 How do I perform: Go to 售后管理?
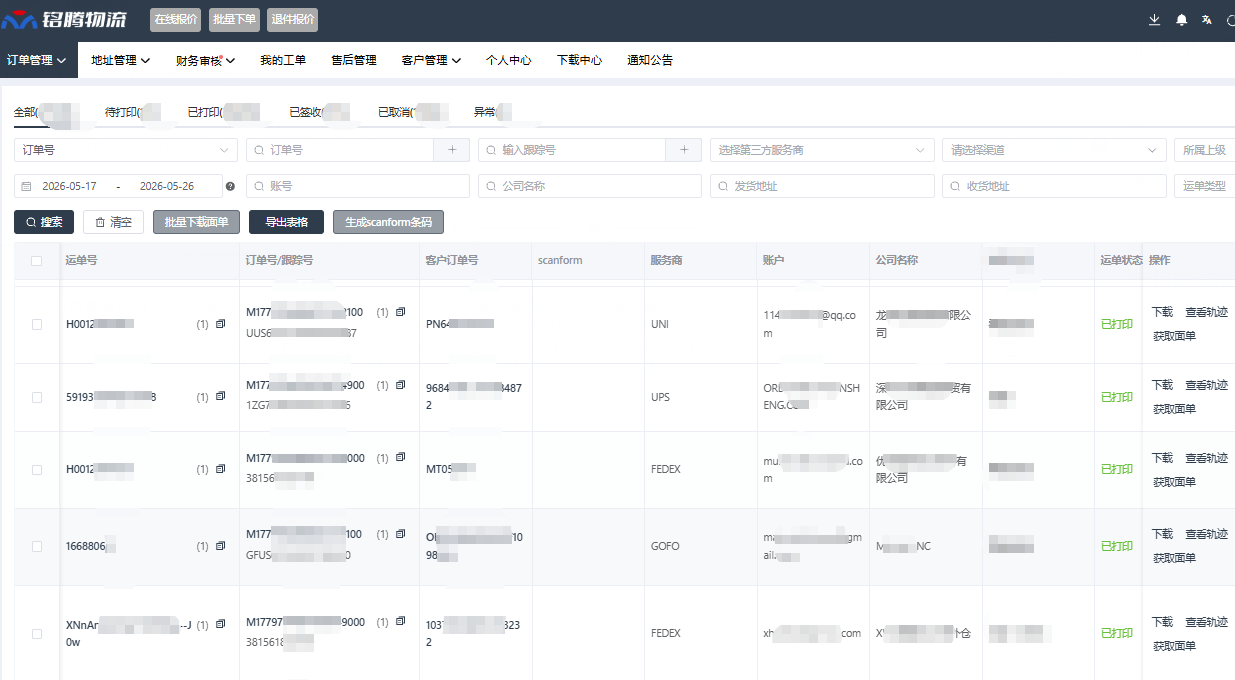354,60
